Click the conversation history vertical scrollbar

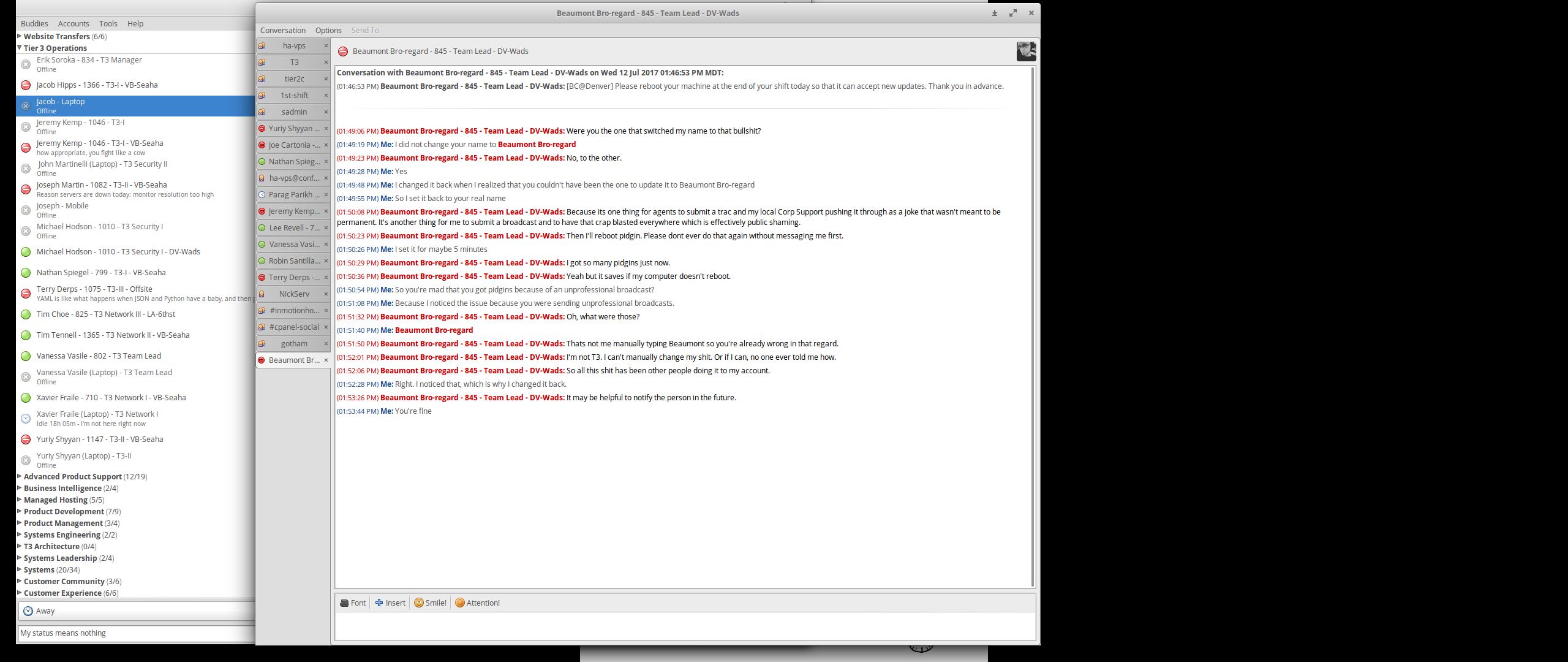1033,327
